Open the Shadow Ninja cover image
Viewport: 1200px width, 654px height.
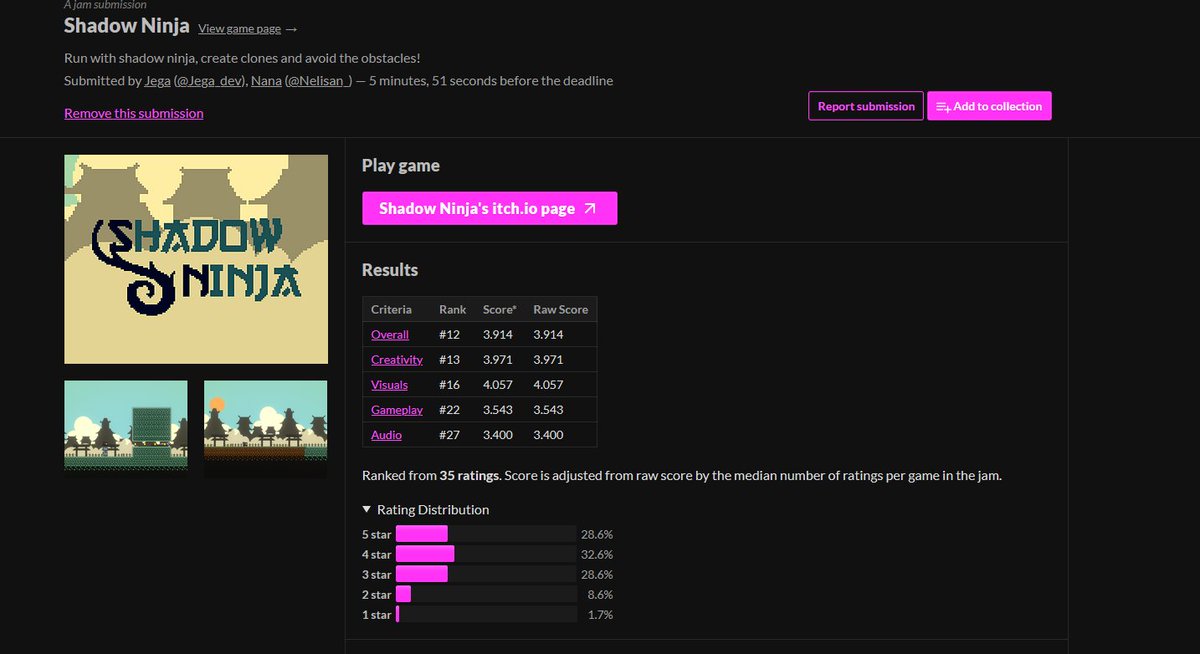[x=196, y=259]
